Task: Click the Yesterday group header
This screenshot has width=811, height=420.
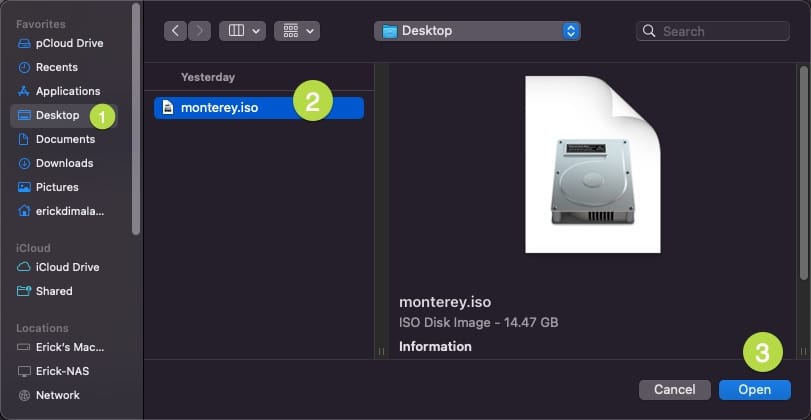Action: click(x=208, y=77)
